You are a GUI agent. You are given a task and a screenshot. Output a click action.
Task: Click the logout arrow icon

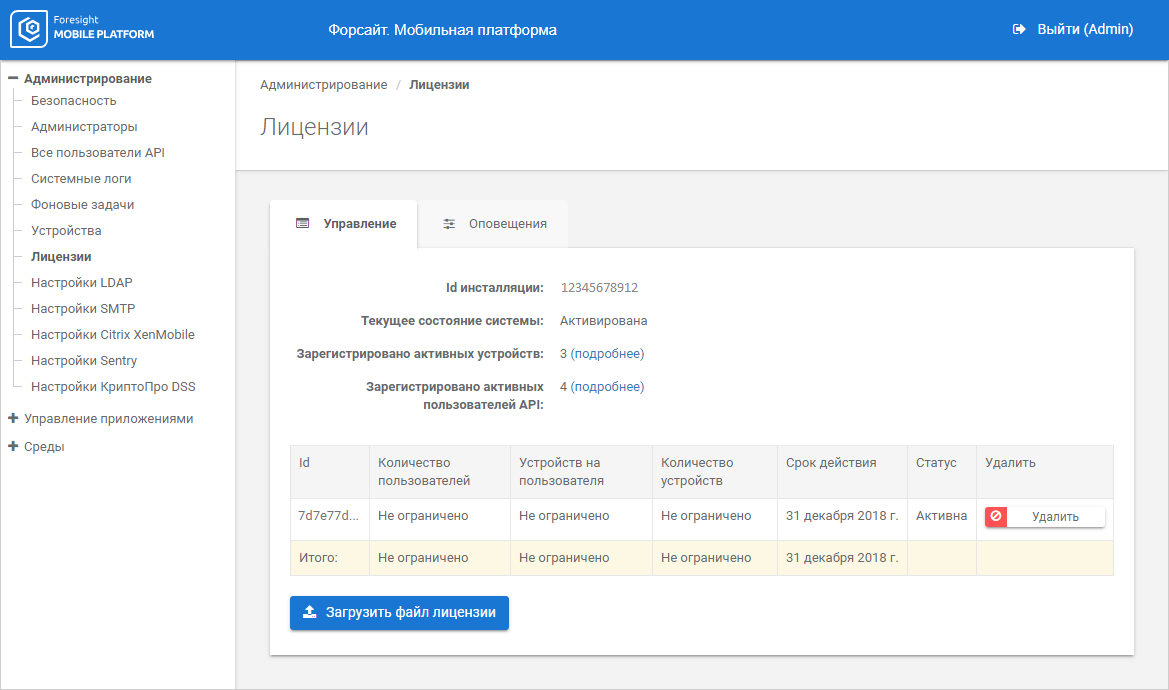[x=1019, y=30]
